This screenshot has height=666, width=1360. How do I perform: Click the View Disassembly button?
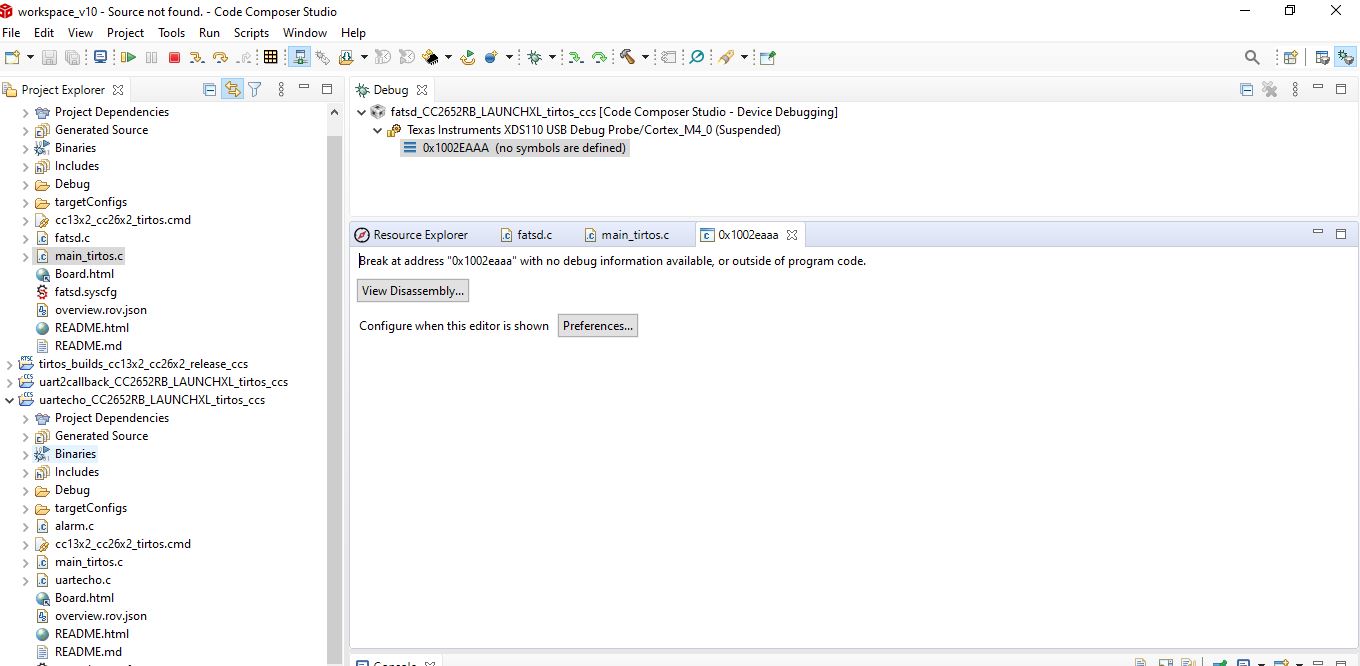pos(413,291)
